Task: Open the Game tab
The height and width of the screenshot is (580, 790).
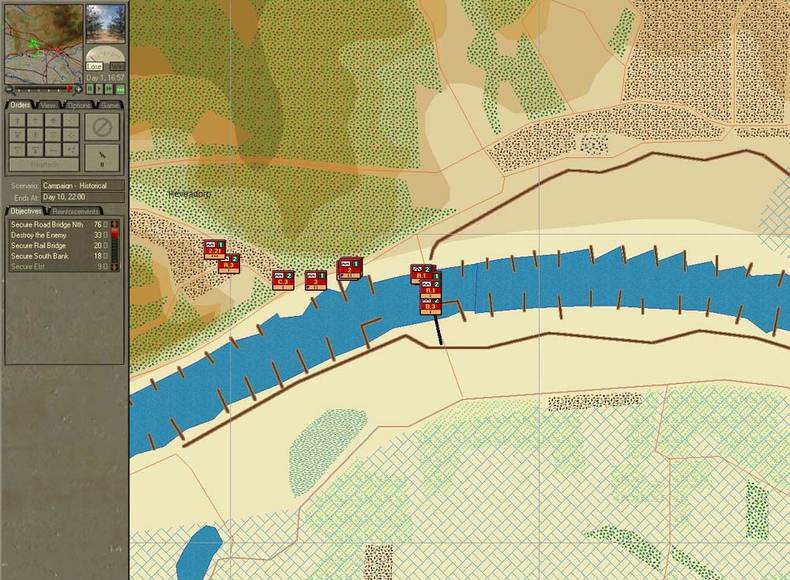Action: [109, 105]
